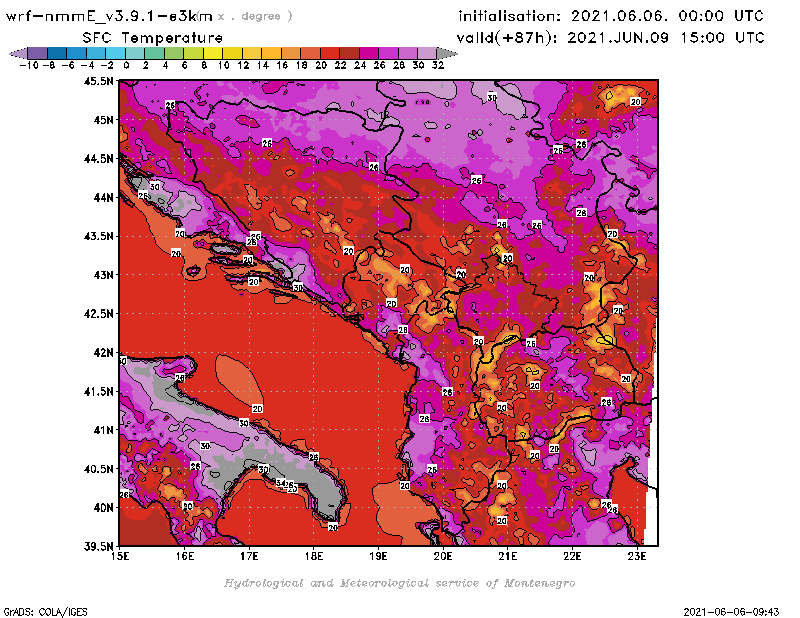800x618 pixels.
Task: Click yellow legend swatch between 8 and 10
Action: (213, 53)
